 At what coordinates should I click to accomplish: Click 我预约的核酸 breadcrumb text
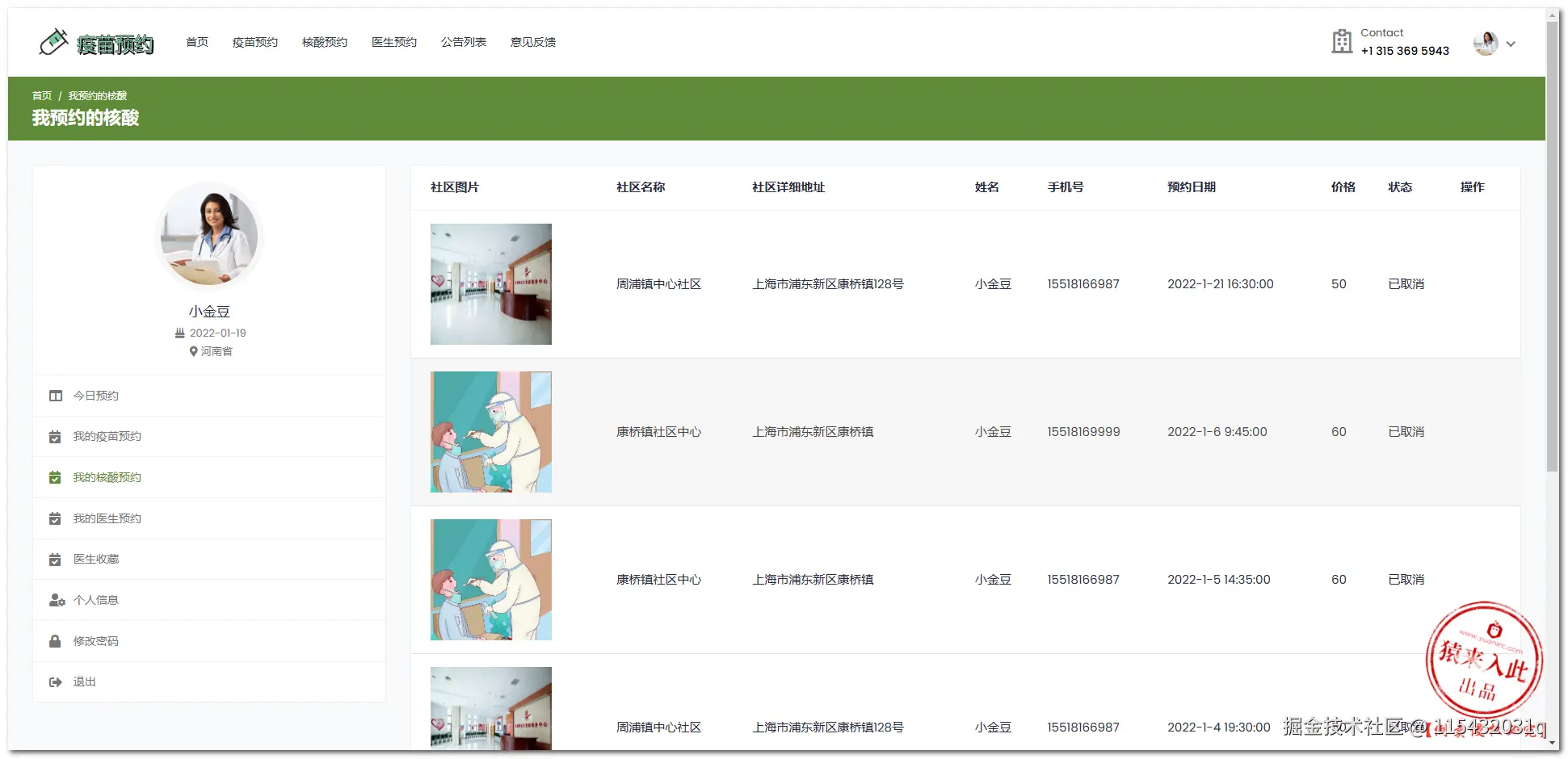click(98, 95)
